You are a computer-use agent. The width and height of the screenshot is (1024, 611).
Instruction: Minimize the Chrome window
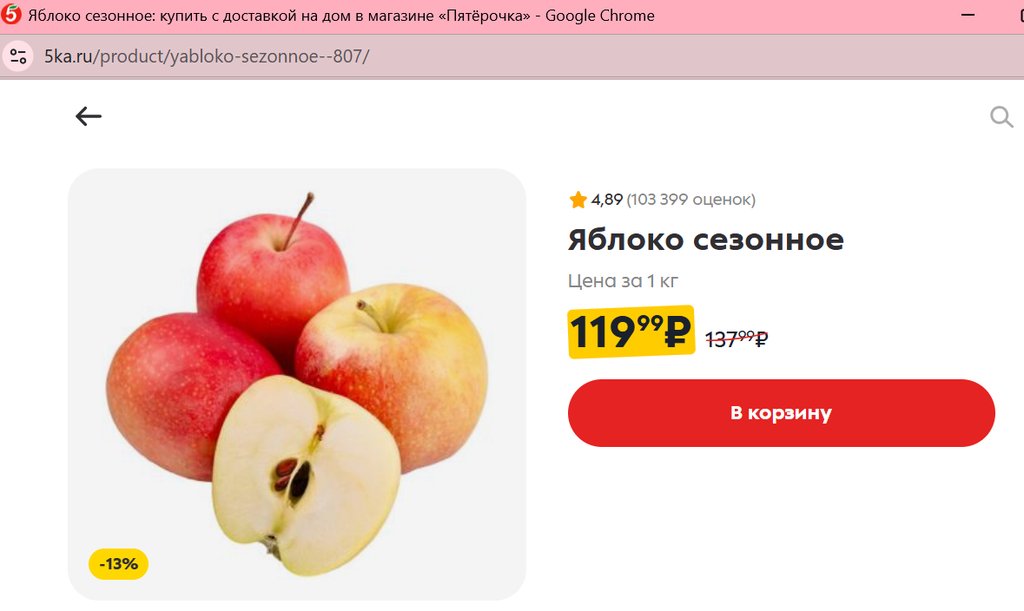[968, 15]
